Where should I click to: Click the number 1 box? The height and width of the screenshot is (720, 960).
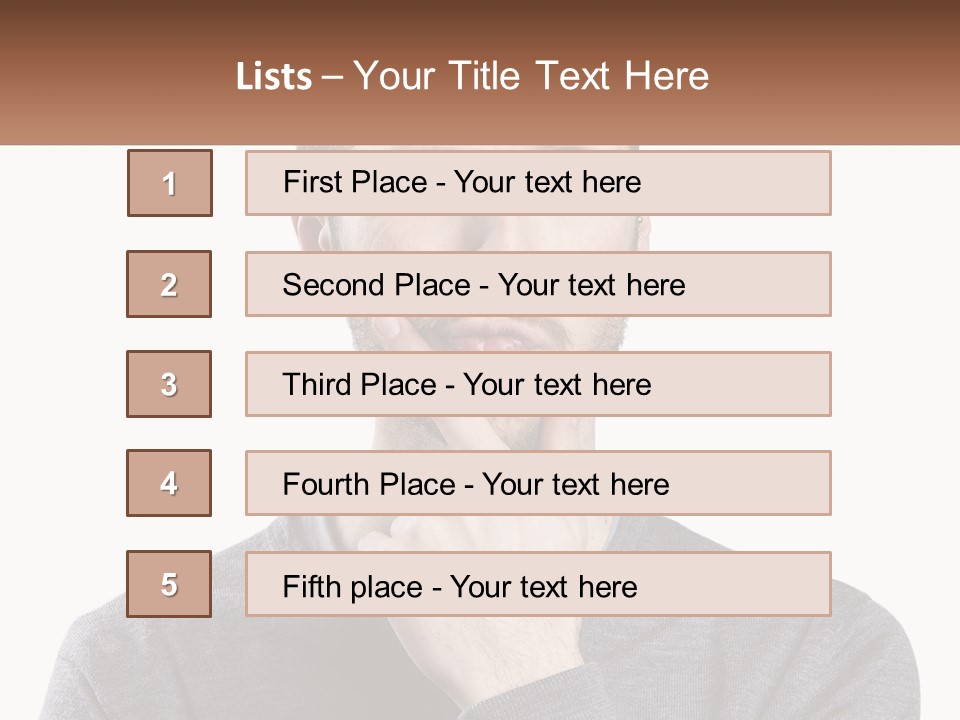click(169, 183)
